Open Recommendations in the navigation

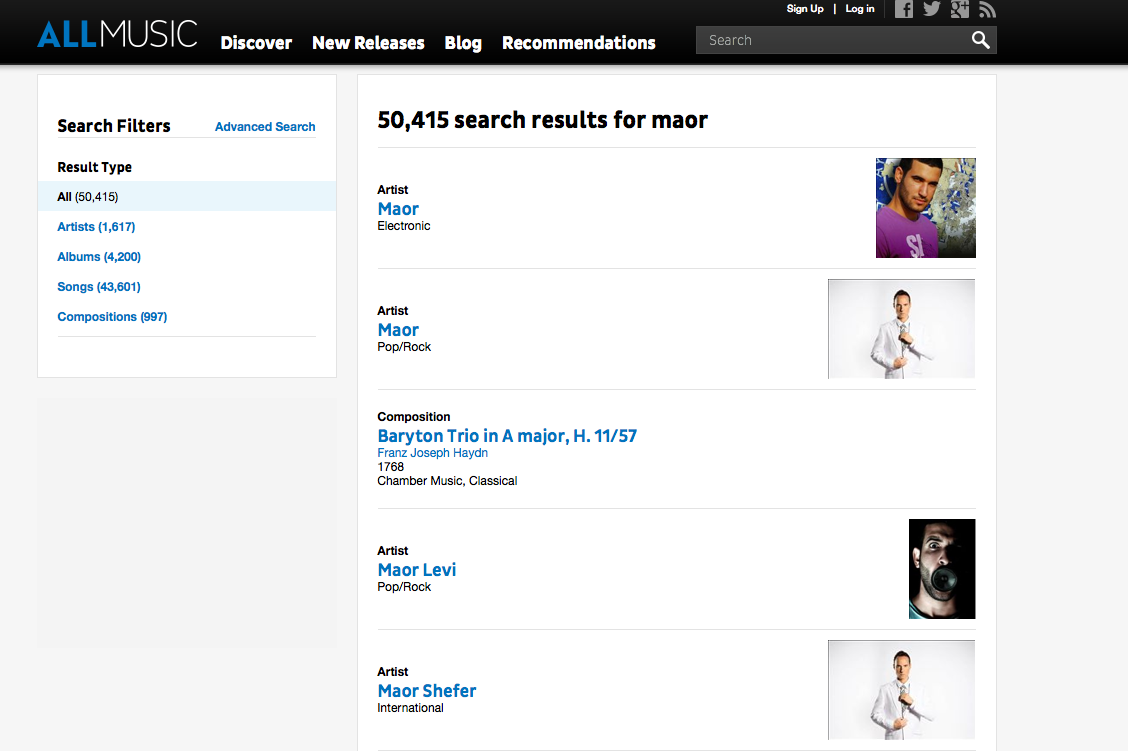pyautogui.click(x=579, y=43)
